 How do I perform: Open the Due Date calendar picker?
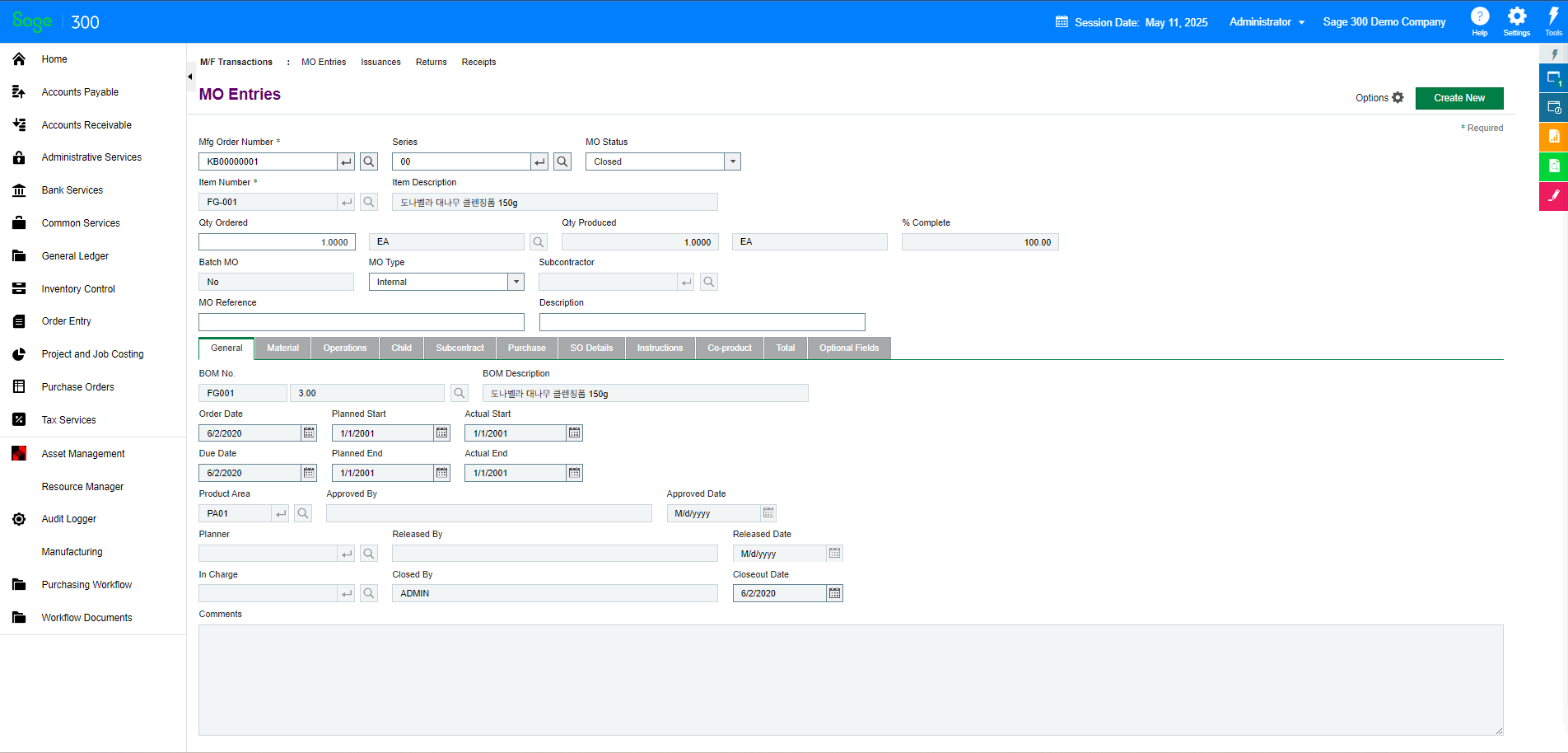pyautogui.click(x=309, y=473)
